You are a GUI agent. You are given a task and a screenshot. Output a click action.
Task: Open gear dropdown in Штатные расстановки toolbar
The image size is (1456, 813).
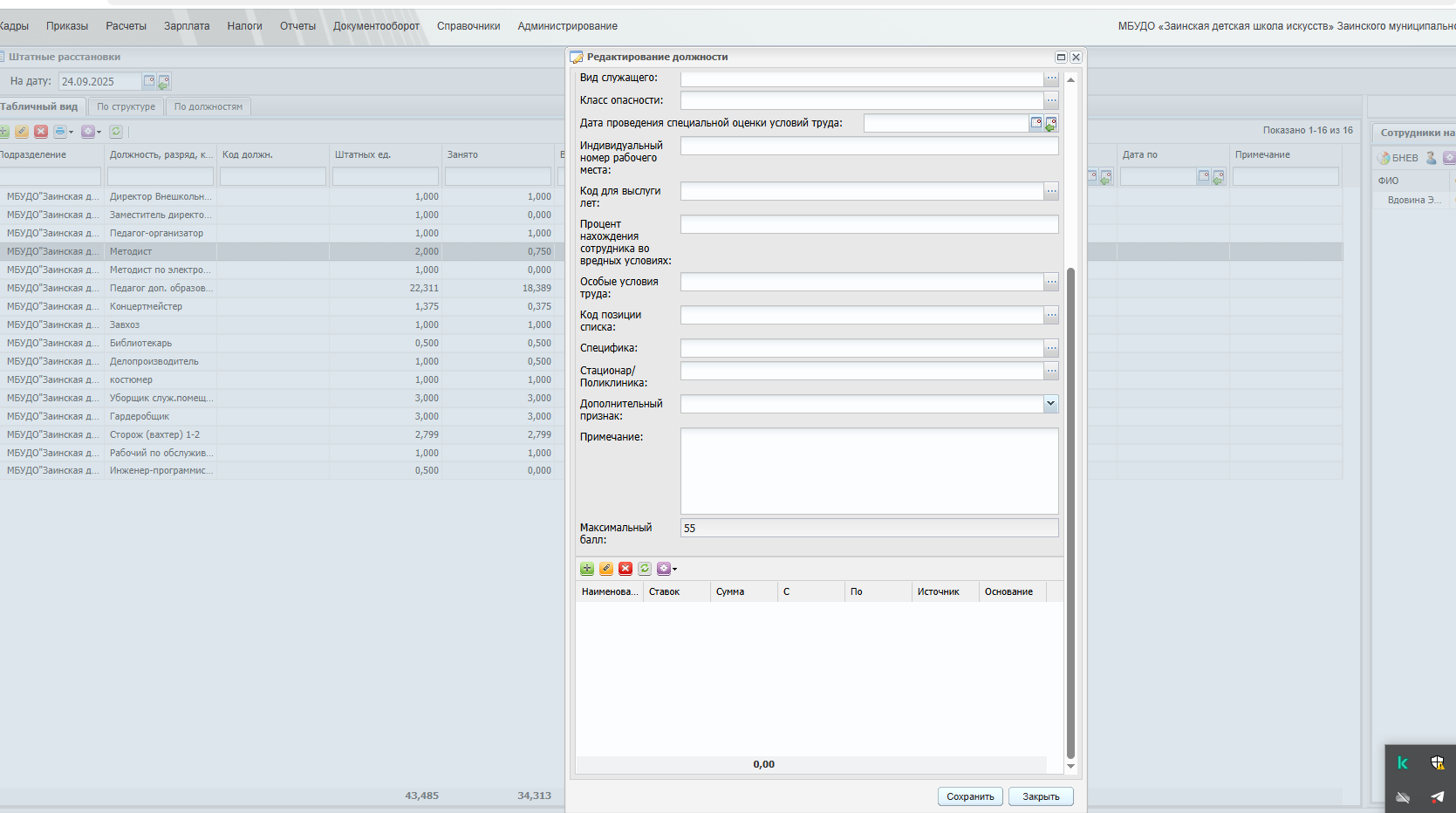[x=91, y=132]
